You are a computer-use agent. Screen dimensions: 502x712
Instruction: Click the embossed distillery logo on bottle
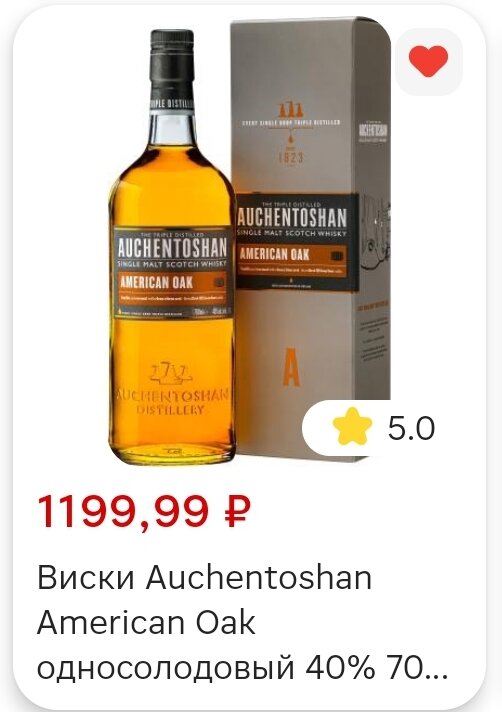[x=172, y=388]
